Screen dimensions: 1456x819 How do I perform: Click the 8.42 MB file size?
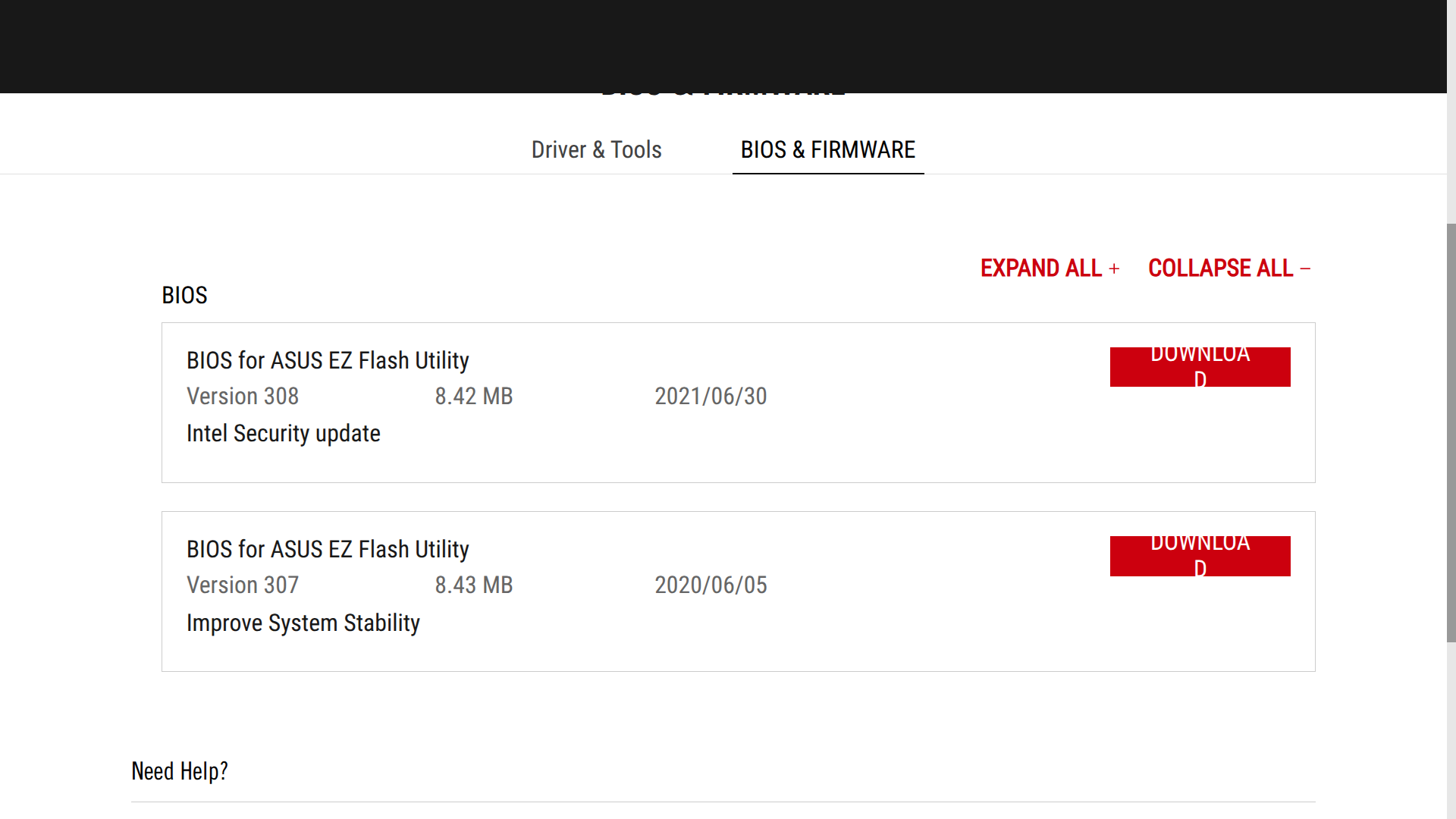click(474, 396)
